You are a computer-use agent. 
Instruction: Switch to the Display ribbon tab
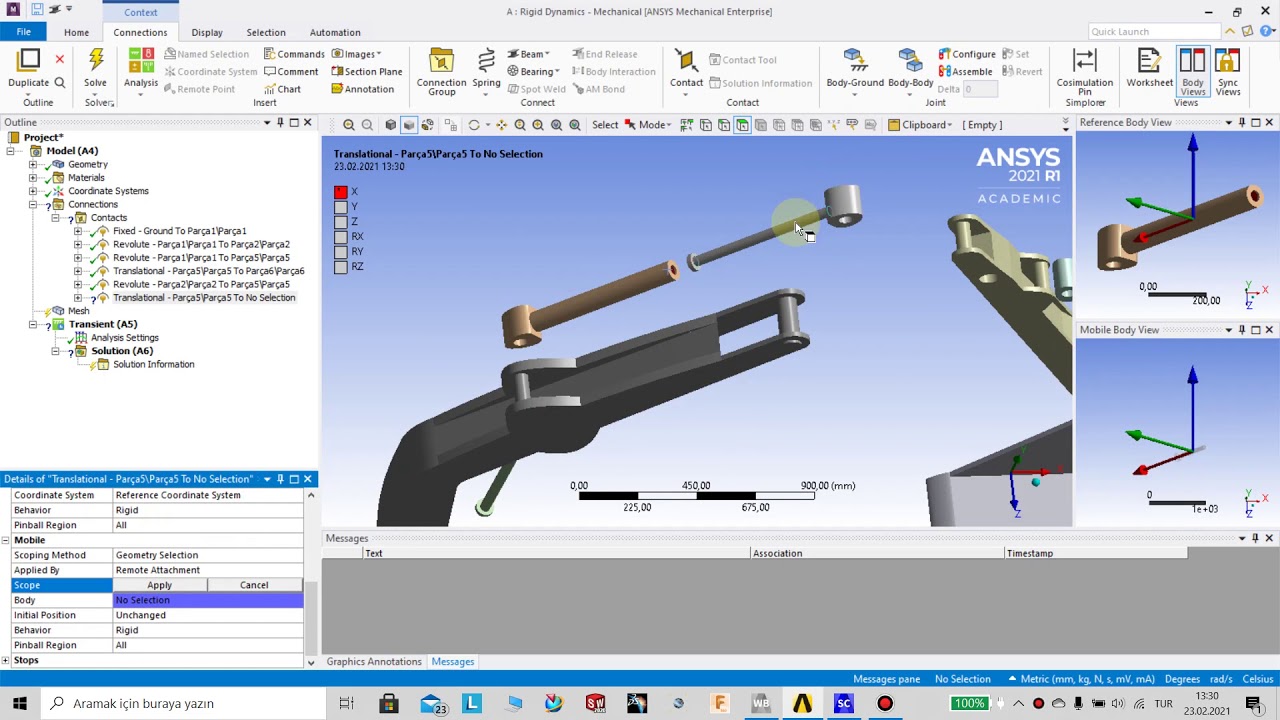[x=207, y=32]
